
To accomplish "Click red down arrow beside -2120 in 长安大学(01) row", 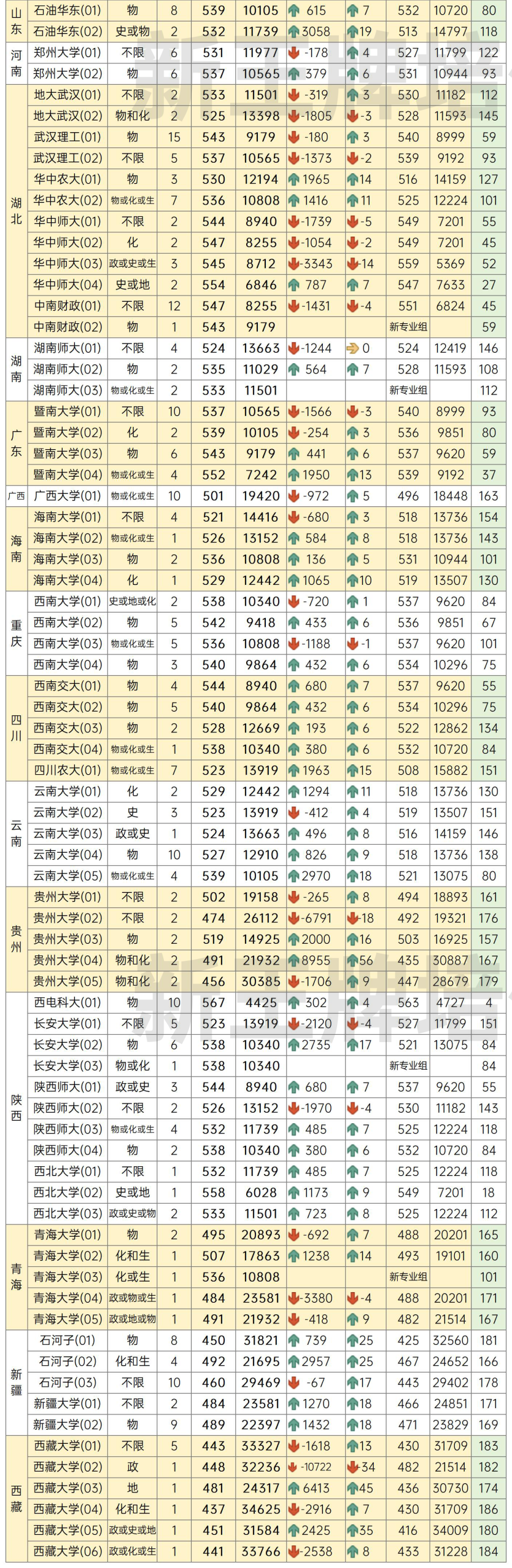I will [293, 1024].
